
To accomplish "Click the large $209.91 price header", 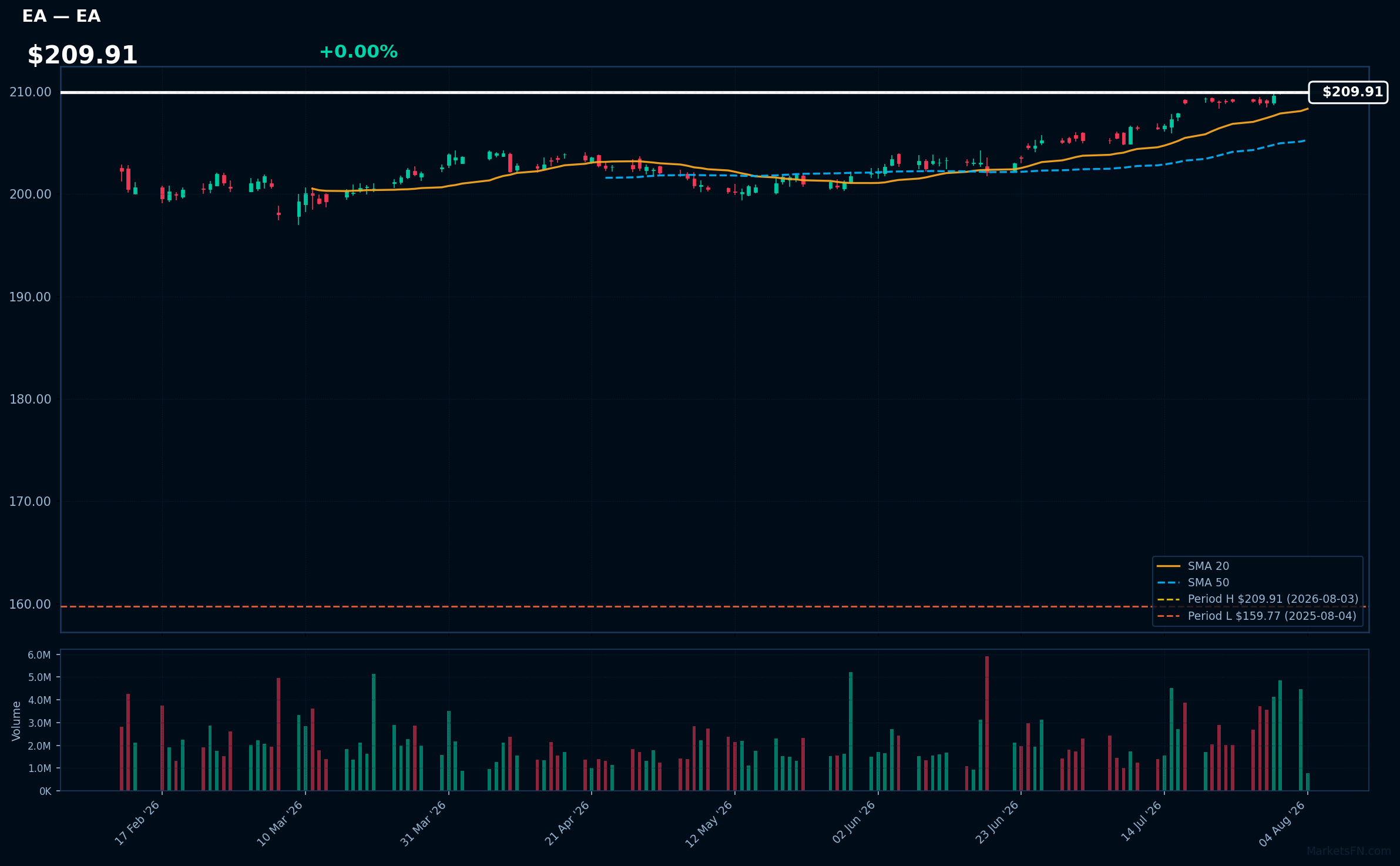I will coord(82,55).
